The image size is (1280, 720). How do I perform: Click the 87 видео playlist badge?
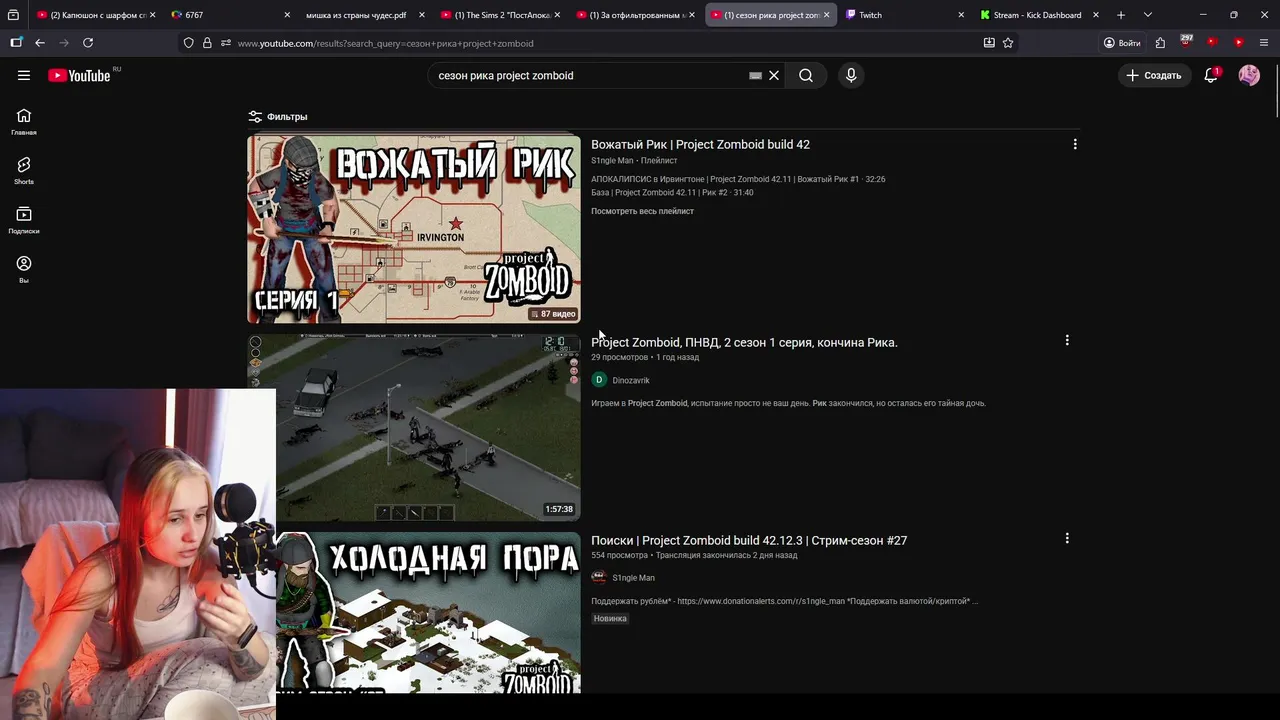(x=554, y=314)
